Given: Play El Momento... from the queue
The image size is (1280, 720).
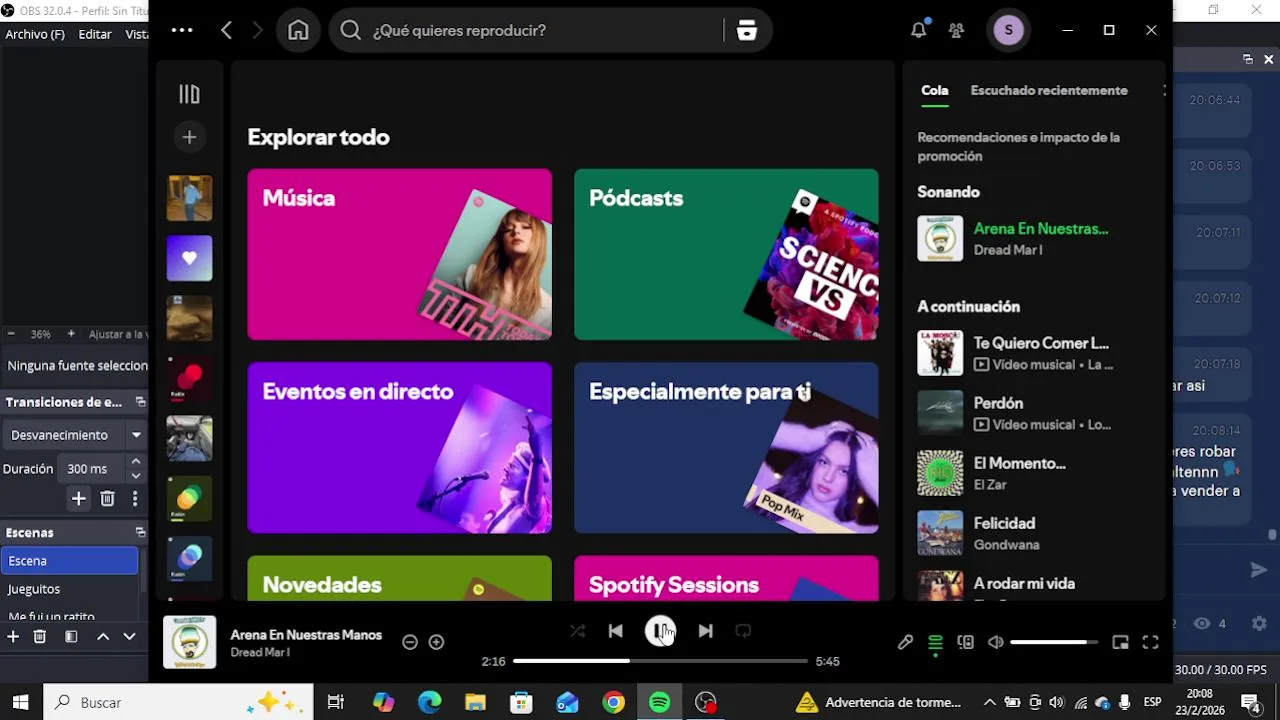Looking at the screenshot, I should pos(1036,473).
